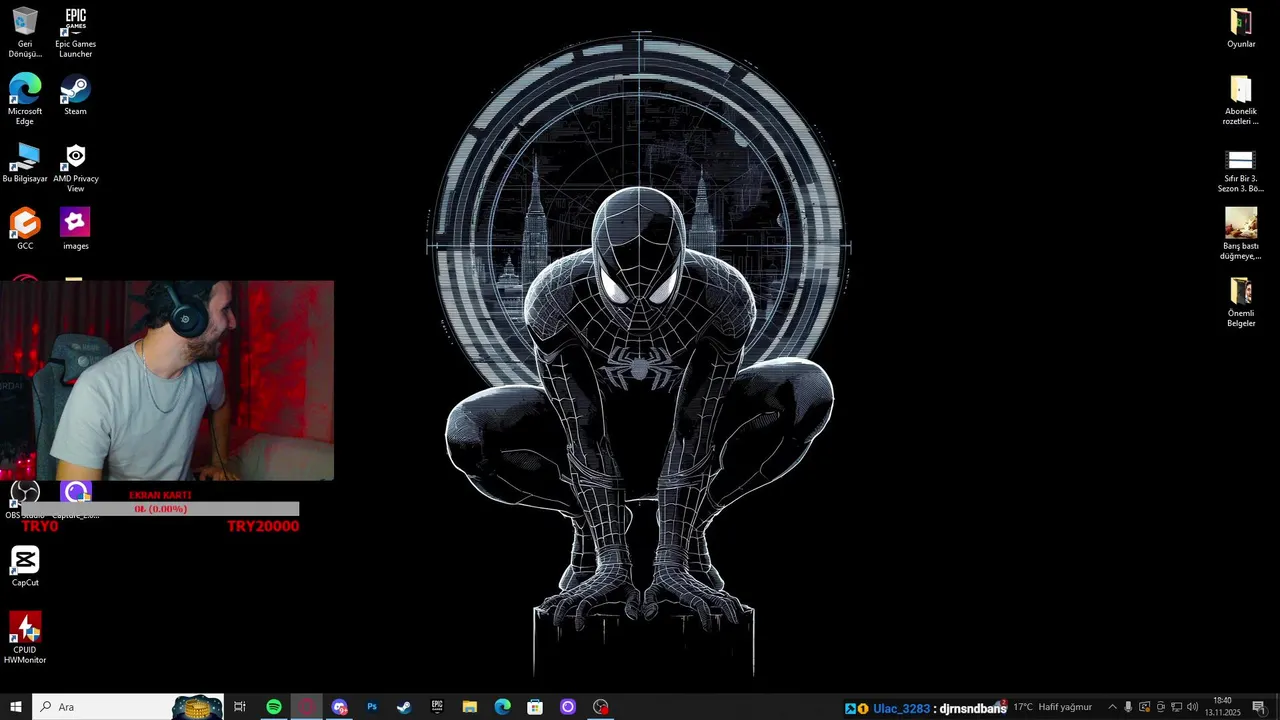Open the Bu Bilgisayar desktop icon
The height and width of the screenshot is (720, 1280).
tap(25, 162)
